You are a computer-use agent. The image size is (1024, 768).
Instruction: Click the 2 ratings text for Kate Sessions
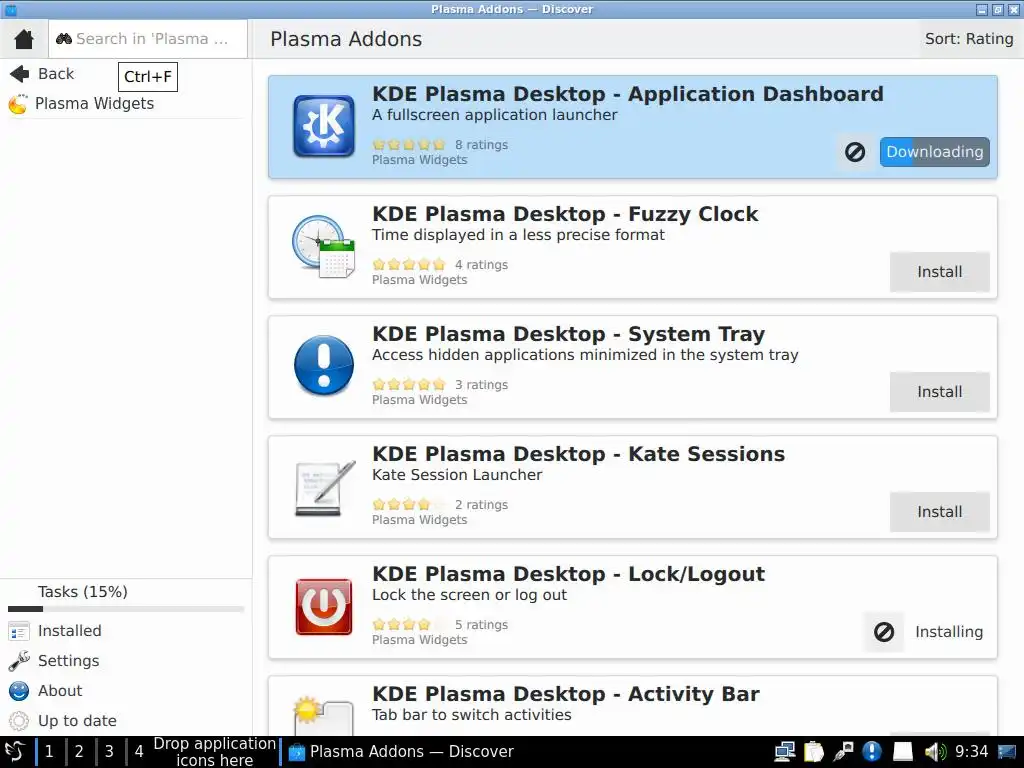tap(481, 505)
